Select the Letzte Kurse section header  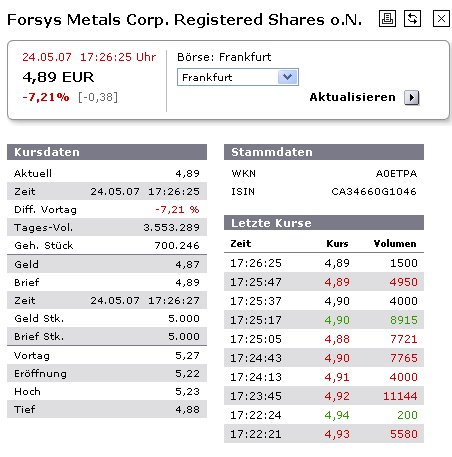pos(324,223)
